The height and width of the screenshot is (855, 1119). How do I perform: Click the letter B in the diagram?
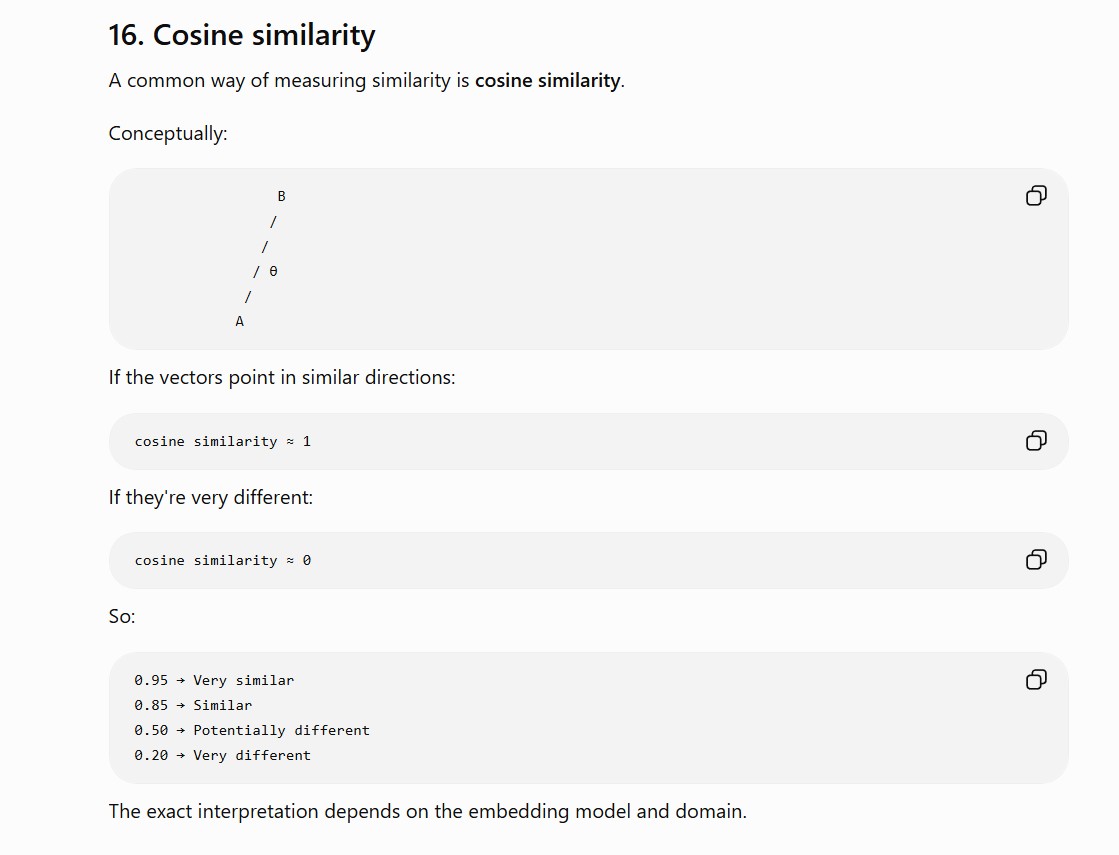281,196
